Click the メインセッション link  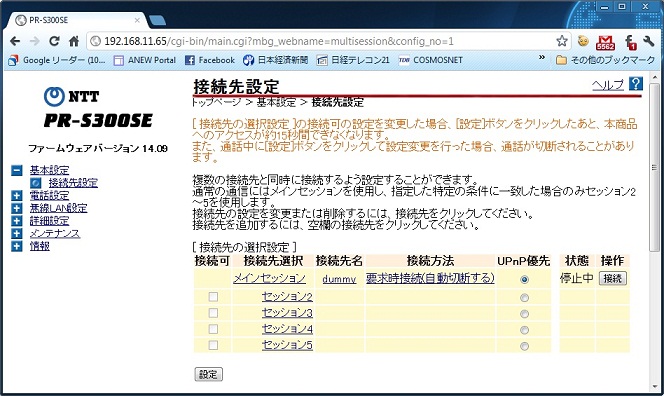tap(269, 278)
